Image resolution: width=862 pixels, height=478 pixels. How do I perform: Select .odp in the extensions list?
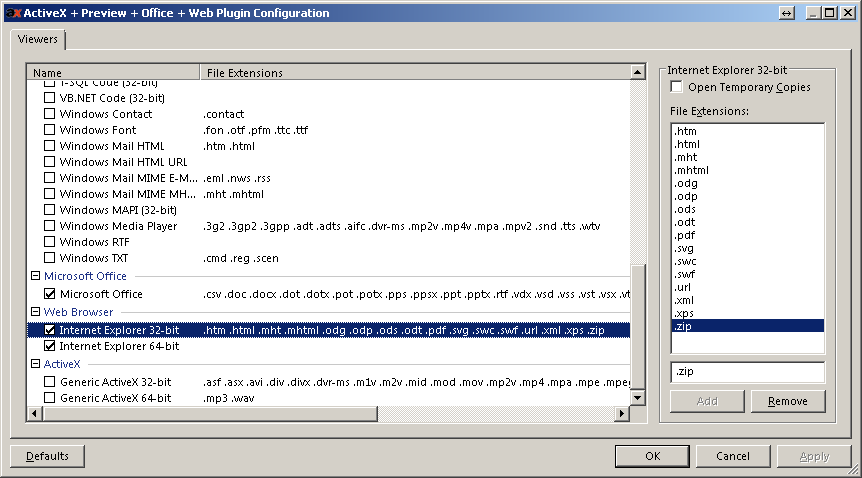(x=748, y=196)
